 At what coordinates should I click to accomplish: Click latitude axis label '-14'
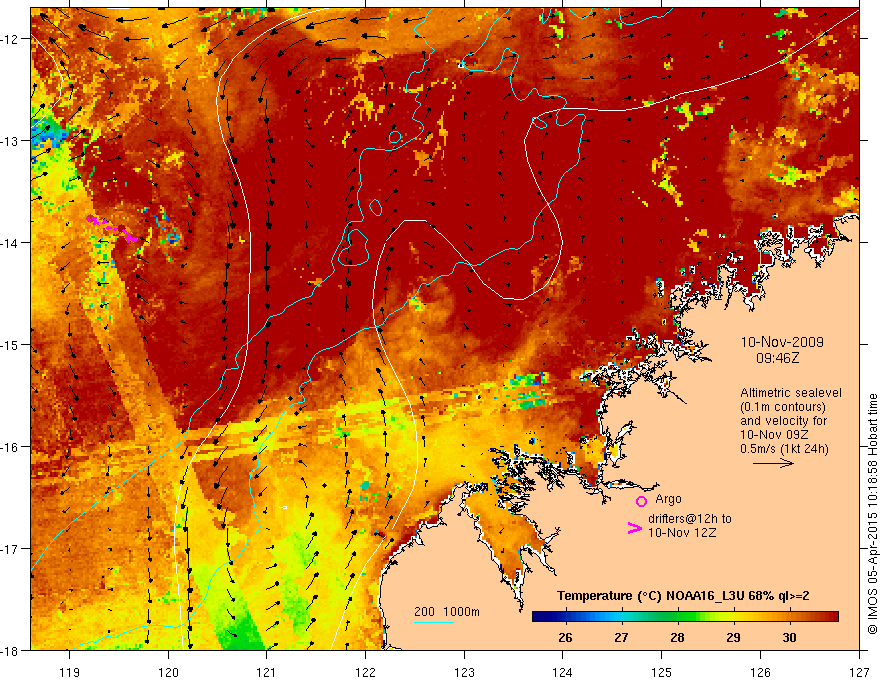point(10,243)
